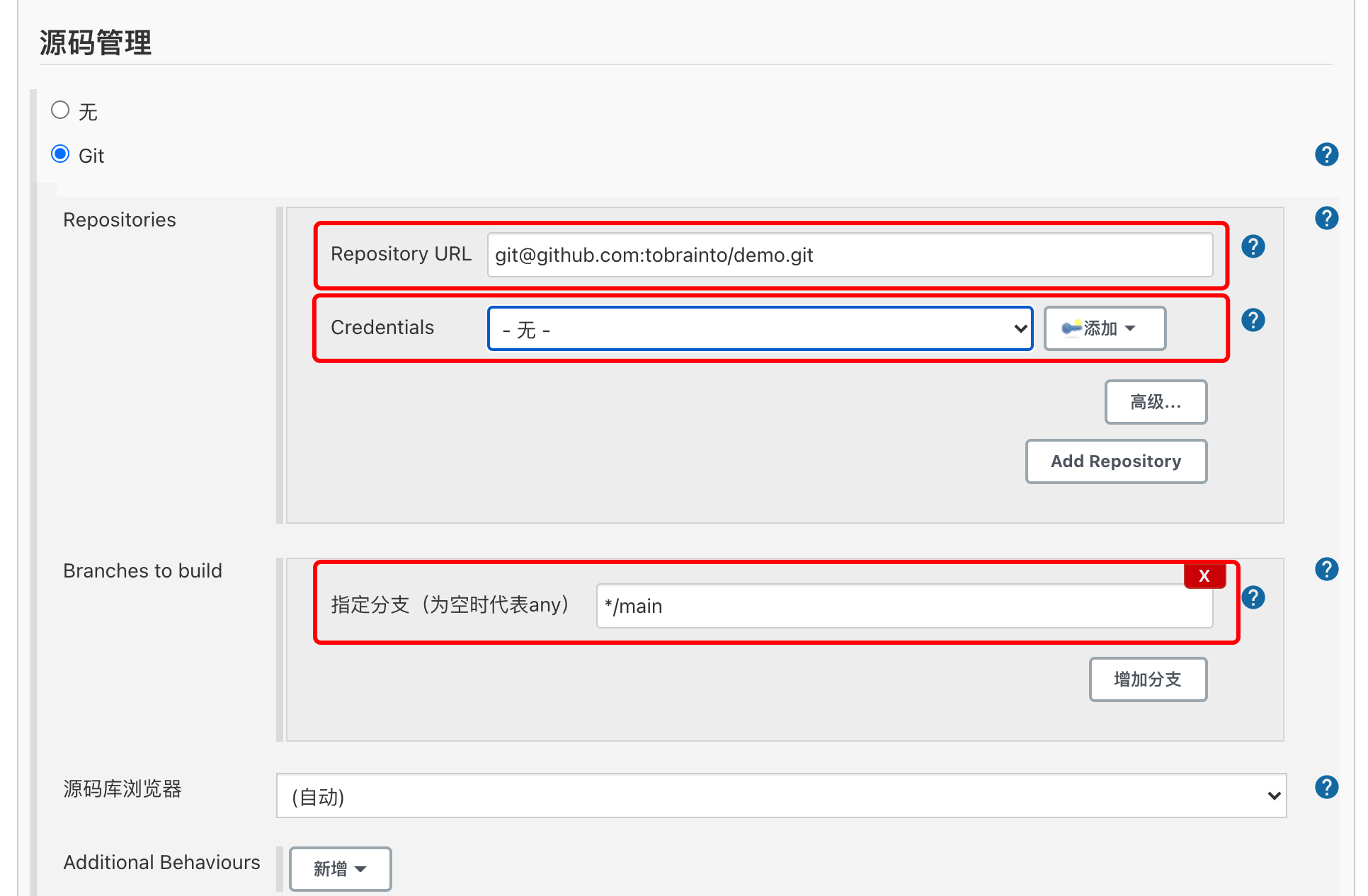Click the Branches to build label

click(142, 570)
